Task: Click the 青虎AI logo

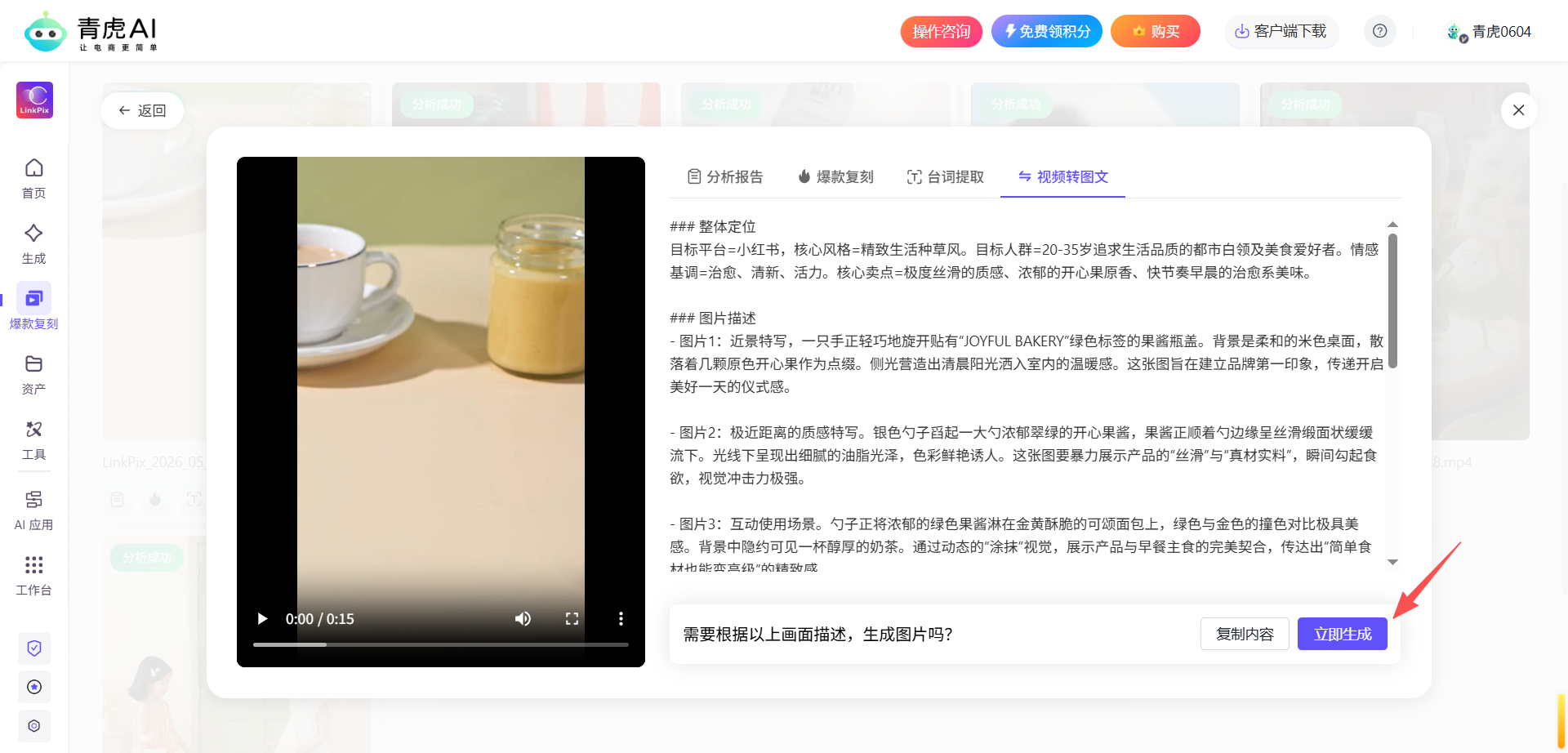Action: (x=91, y=31)
